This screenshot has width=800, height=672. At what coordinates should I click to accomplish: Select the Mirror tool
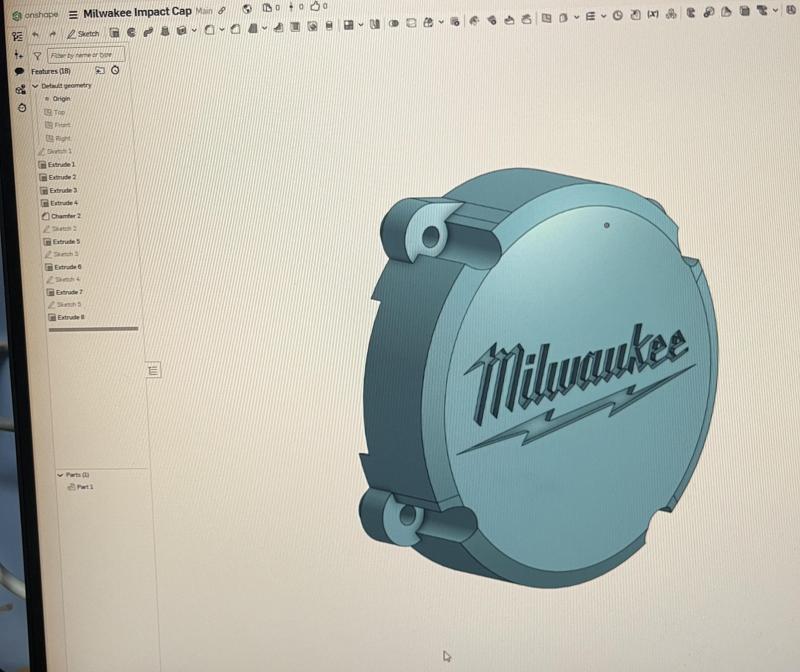[x=375, y=24]
